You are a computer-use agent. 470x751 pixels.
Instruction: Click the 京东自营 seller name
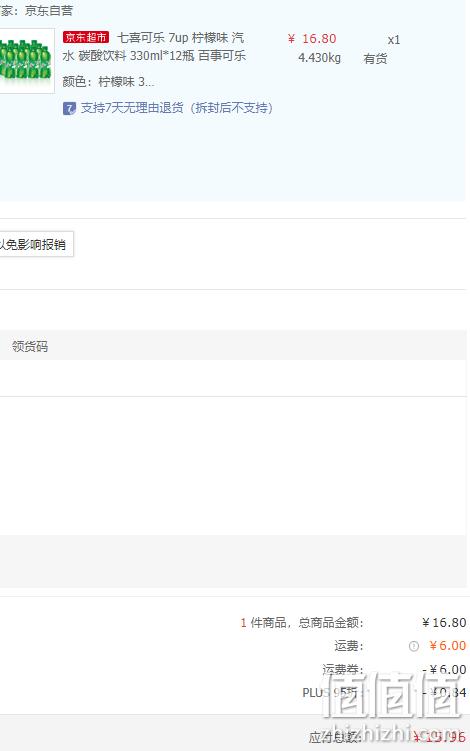[49, 11]
